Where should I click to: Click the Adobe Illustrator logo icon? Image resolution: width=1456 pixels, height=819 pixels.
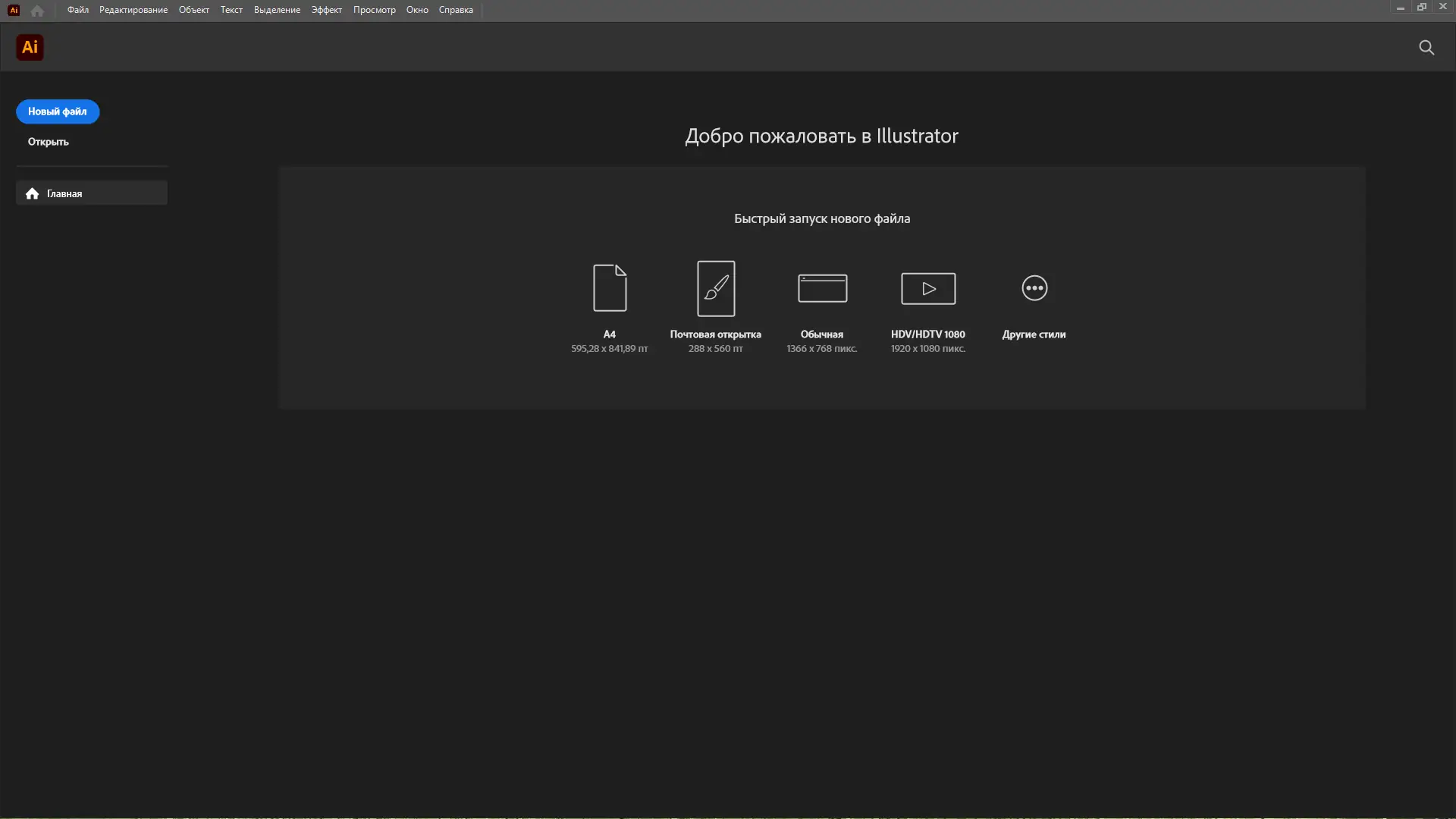pos(30,47)
